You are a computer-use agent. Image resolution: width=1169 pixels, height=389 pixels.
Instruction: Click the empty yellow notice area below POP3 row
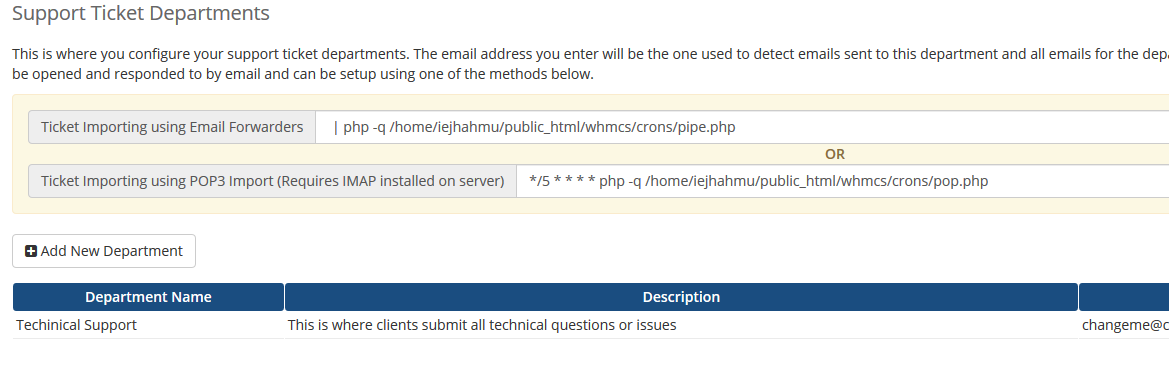coord(590,206)
